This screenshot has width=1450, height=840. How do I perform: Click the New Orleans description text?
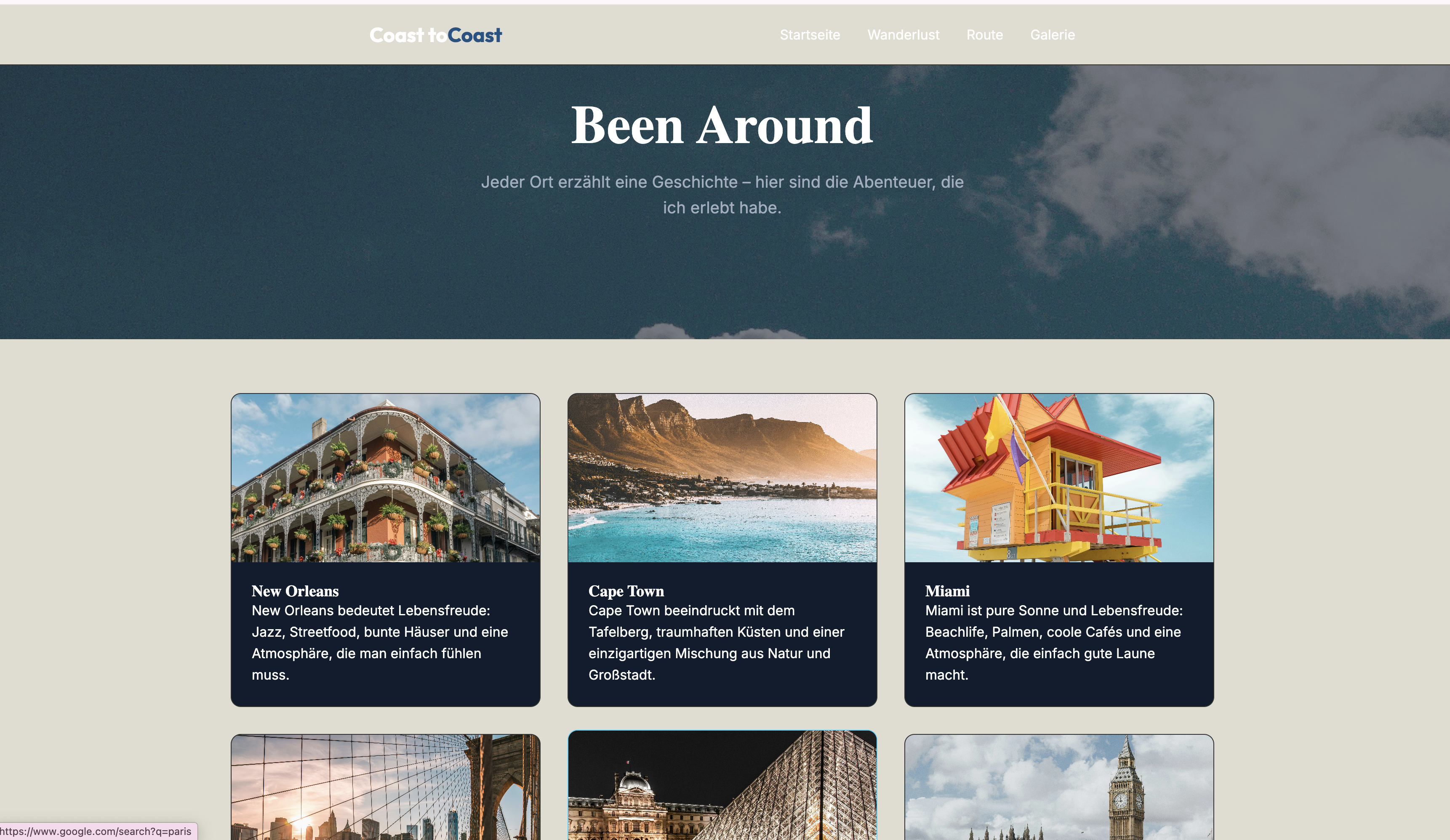(x=380, y=643)
